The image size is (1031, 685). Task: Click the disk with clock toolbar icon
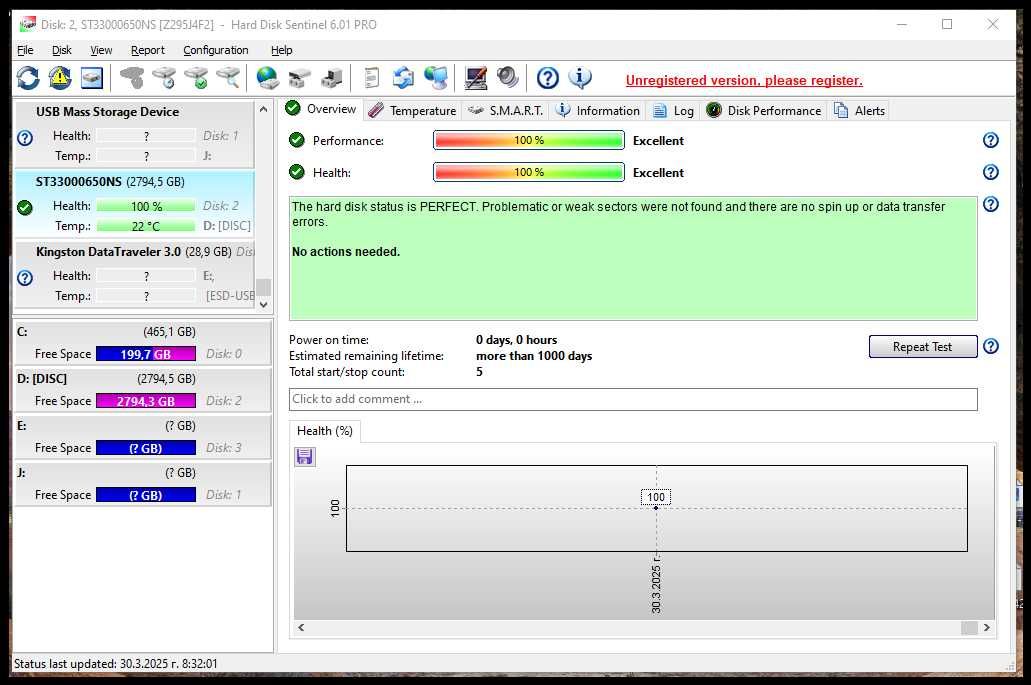pos(164,78)
